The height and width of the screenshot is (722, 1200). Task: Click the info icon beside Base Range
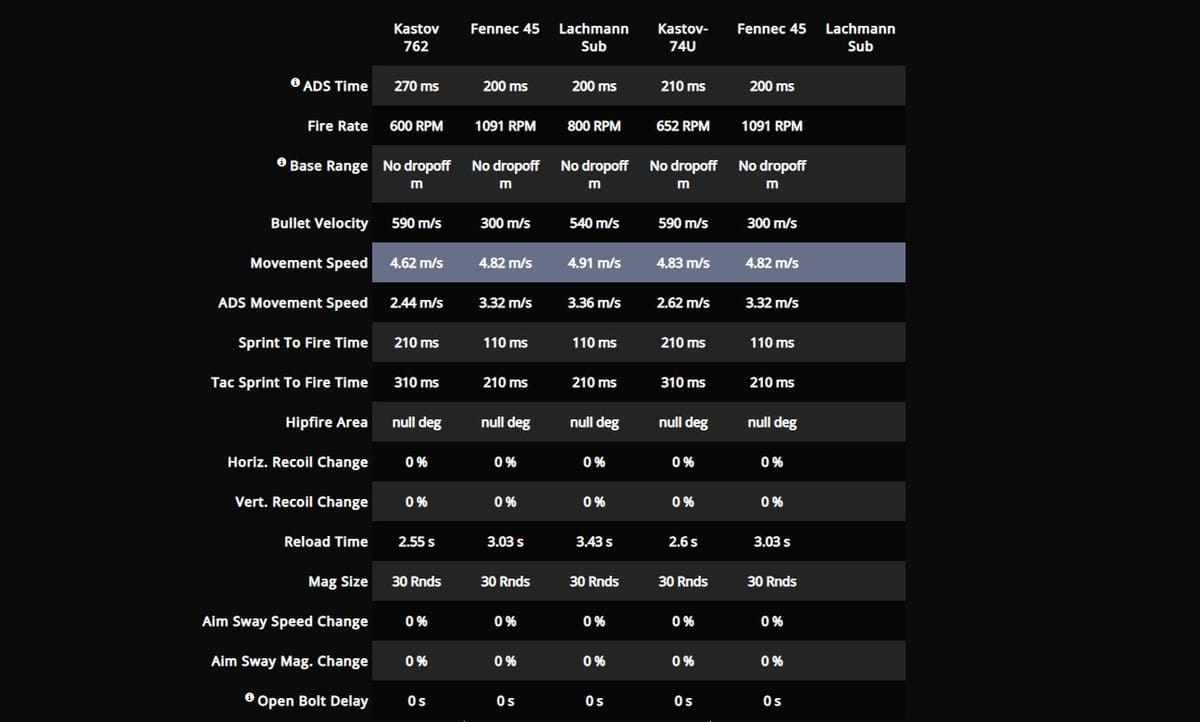(x=282, y=164)
